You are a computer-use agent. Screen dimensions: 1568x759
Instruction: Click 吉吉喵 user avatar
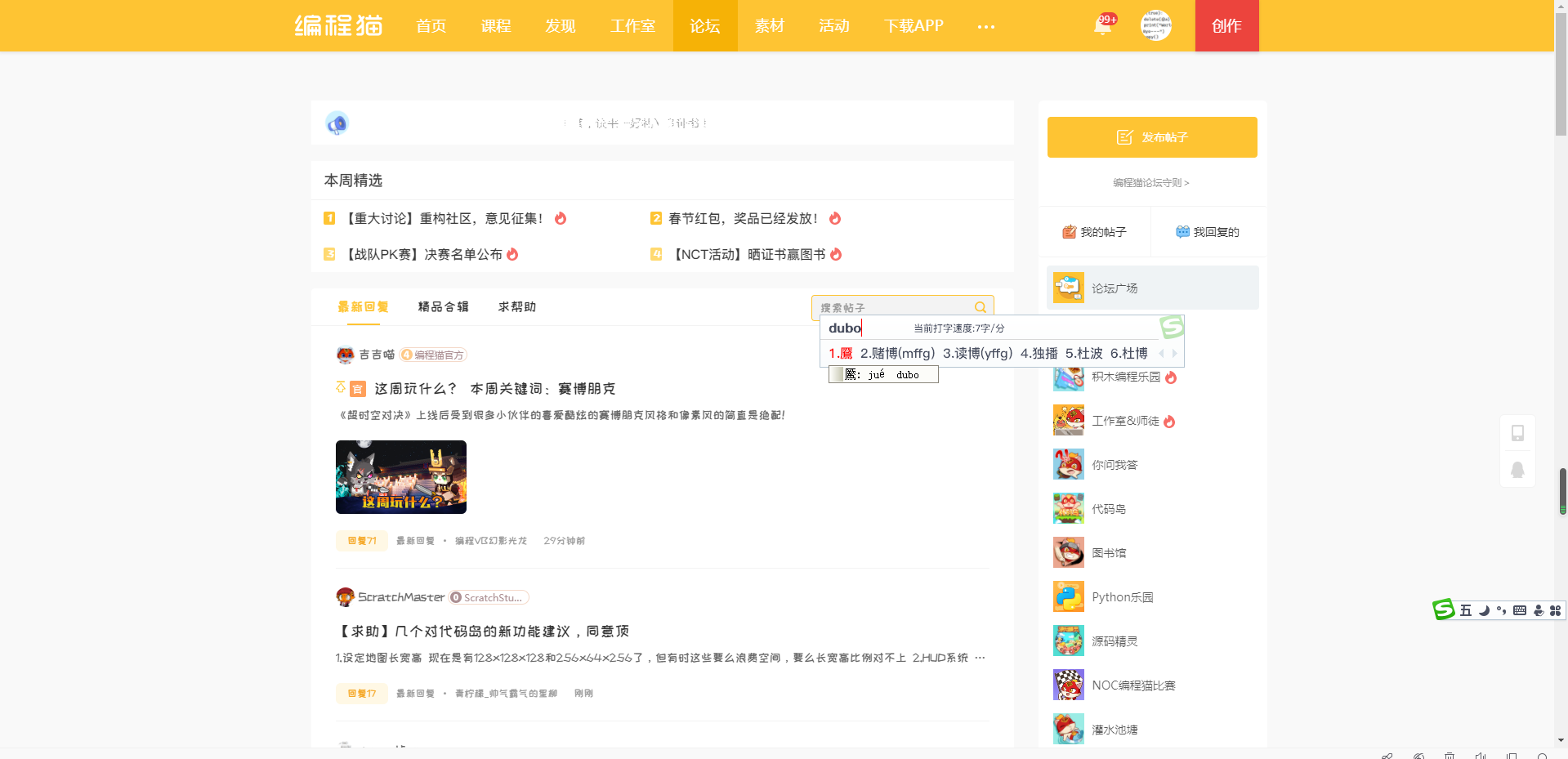pos(346,355)
